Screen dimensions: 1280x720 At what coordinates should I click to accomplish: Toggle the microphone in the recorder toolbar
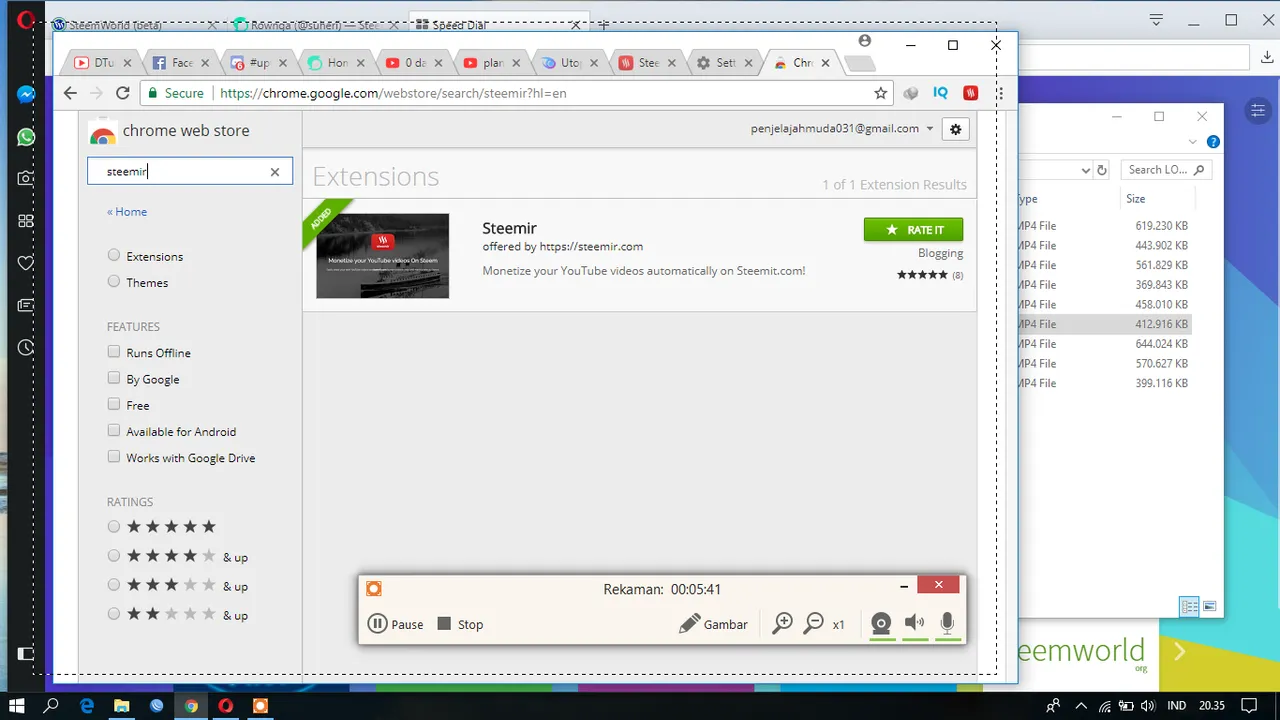pos(947,624)
